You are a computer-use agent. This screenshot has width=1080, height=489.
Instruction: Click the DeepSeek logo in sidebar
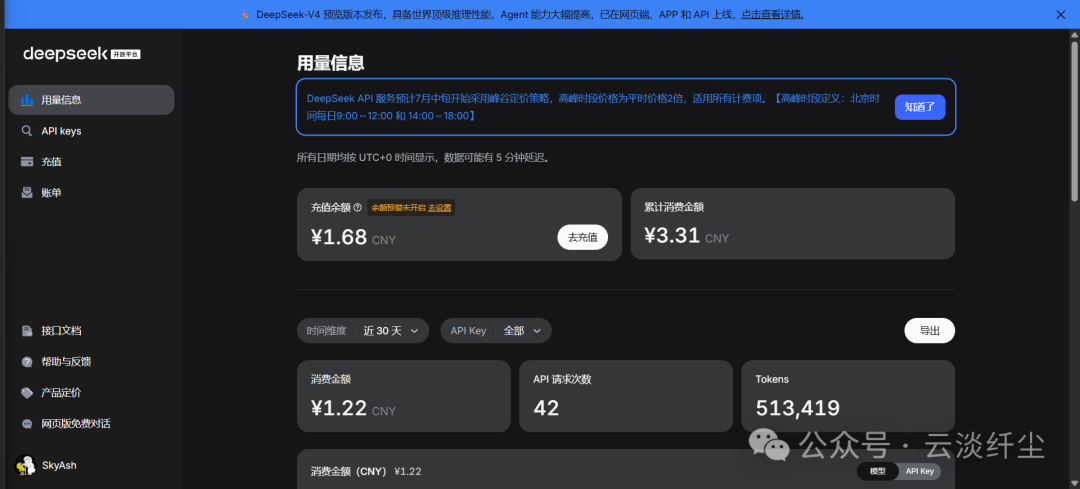click(65, 54)
